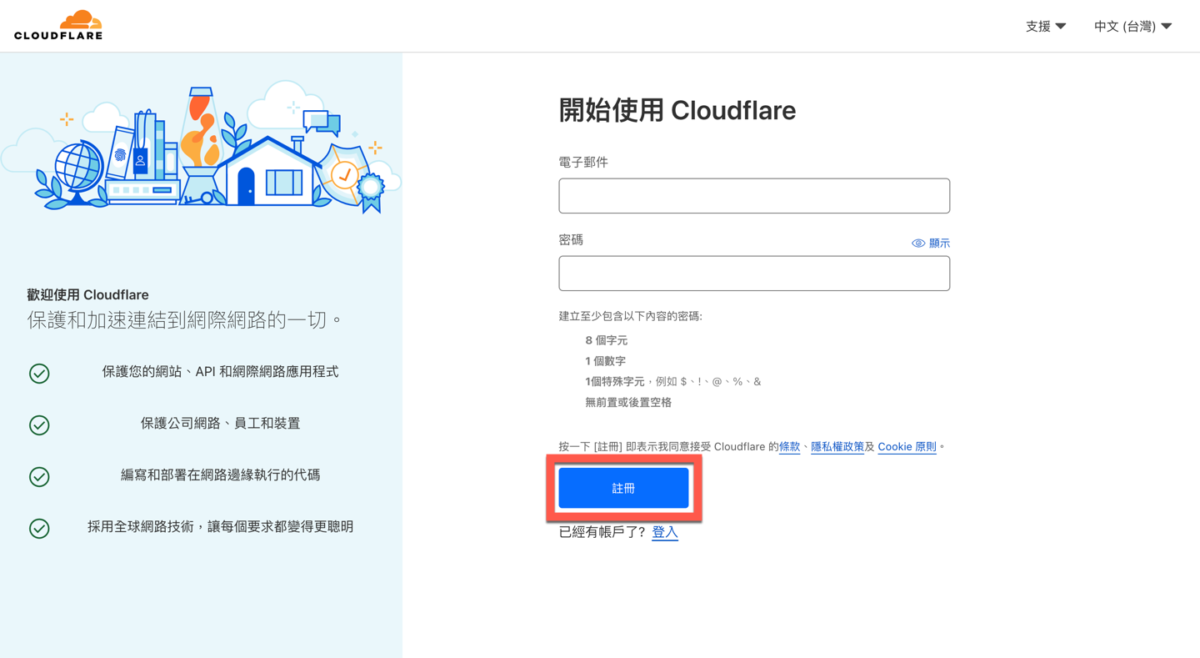Click the text 已經有帳戶了?
This screenshot has width=1200, height=658.
603,532
